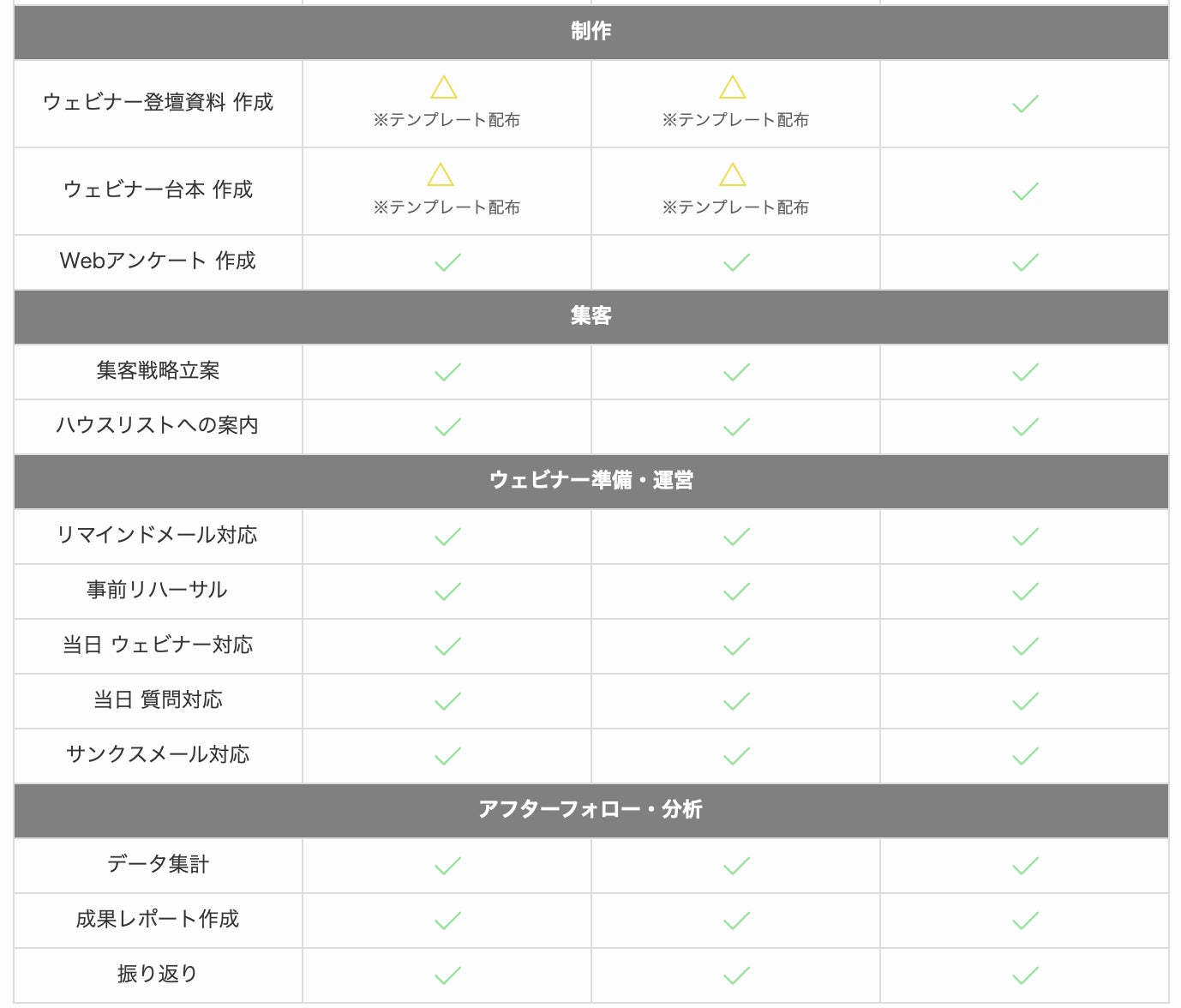Click the yellow triangle in ウェビナー台本 作成 row, middle column

coord(732,175)
